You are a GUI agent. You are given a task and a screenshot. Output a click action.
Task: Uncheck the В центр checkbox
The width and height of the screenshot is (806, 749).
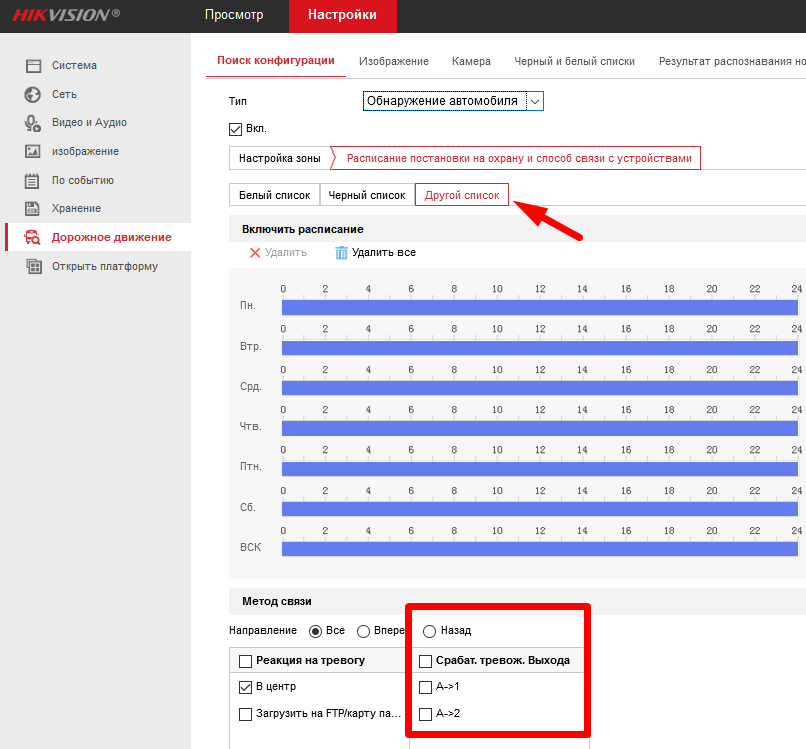245,687
